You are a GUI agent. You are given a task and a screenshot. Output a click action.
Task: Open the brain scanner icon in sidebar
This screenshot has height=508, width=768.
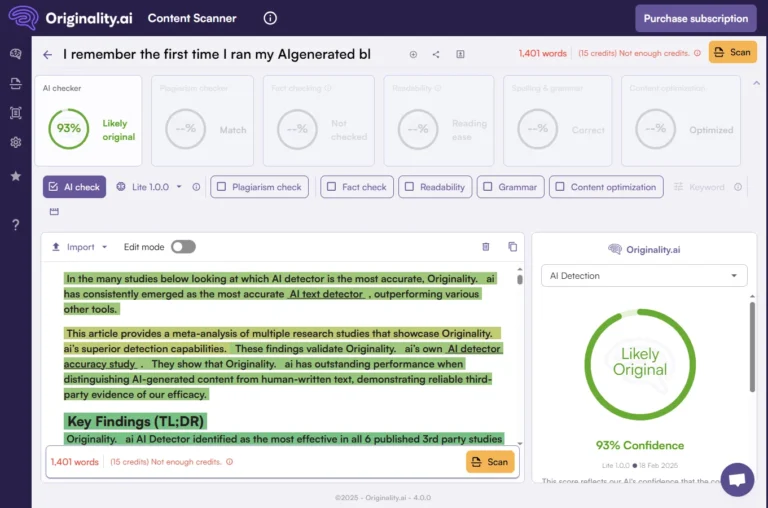tap(16, 53)
